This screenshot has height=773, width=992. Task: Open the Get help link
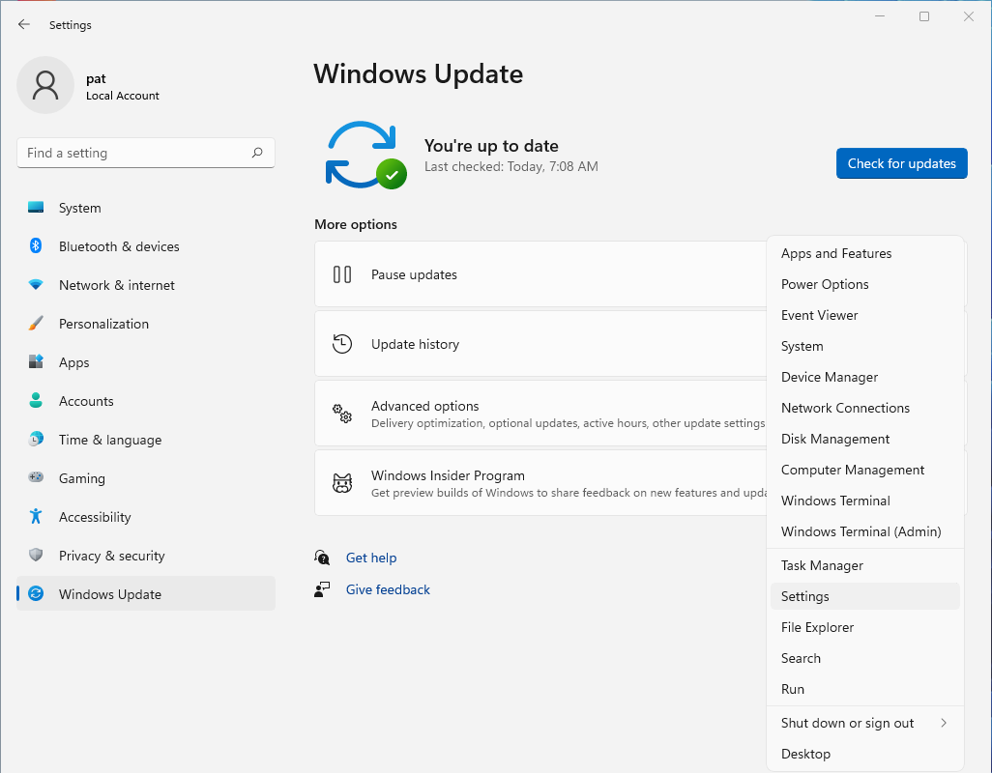(x=371, y=557)
